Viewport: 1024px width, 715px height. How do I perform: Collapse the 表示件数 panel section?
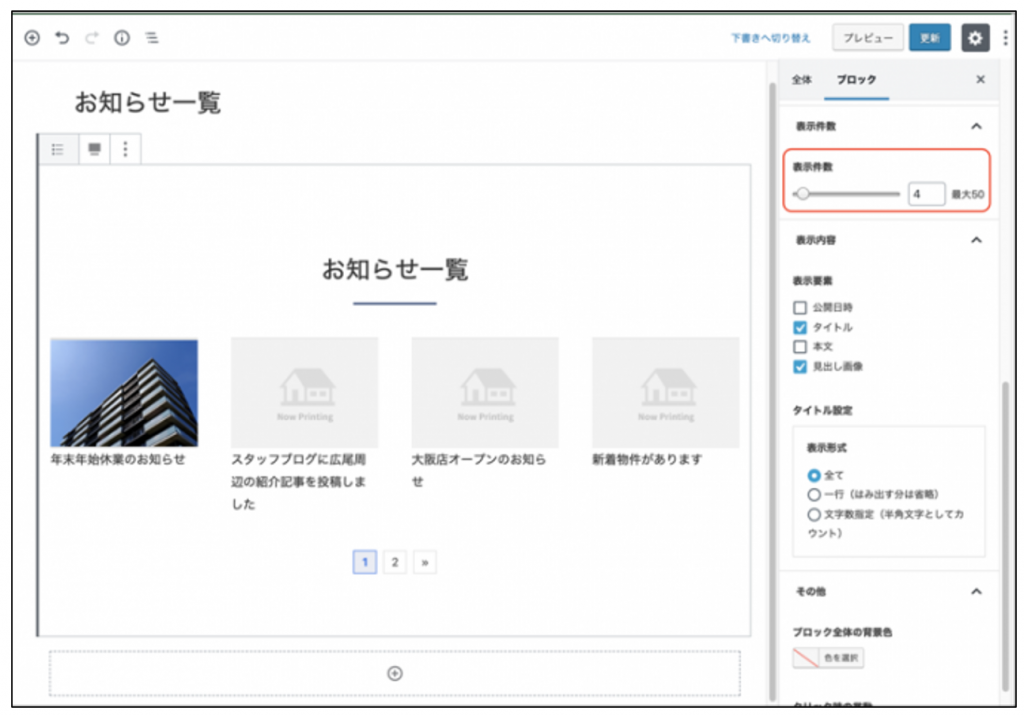pos(976,127)
